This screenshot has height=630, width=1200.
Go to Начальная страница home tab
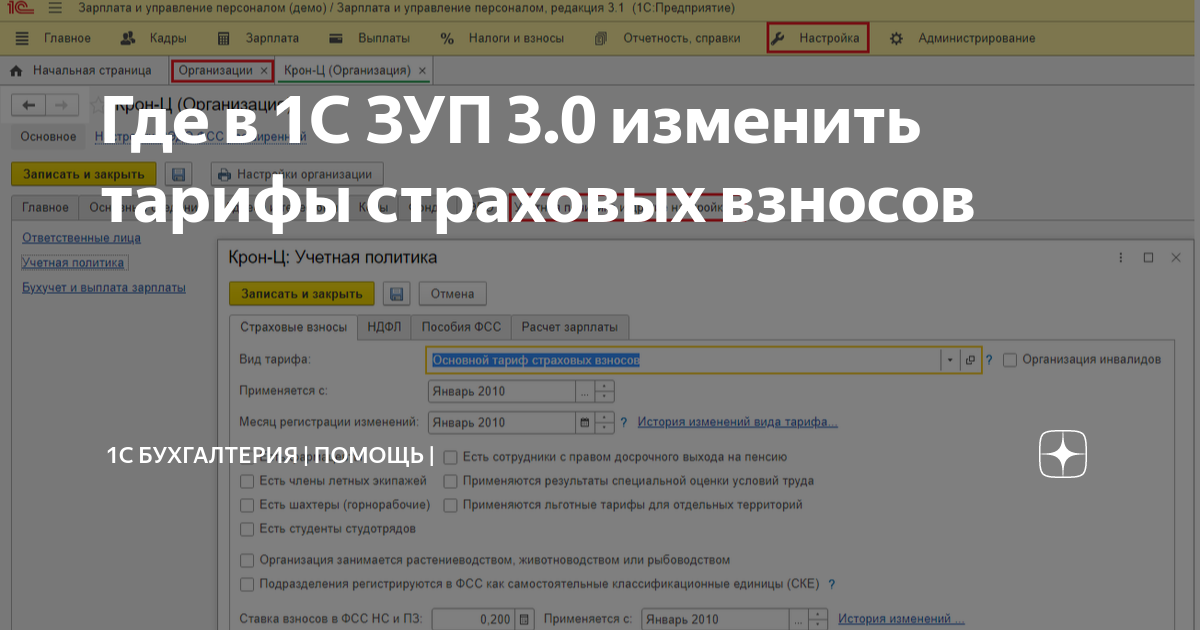81,71
